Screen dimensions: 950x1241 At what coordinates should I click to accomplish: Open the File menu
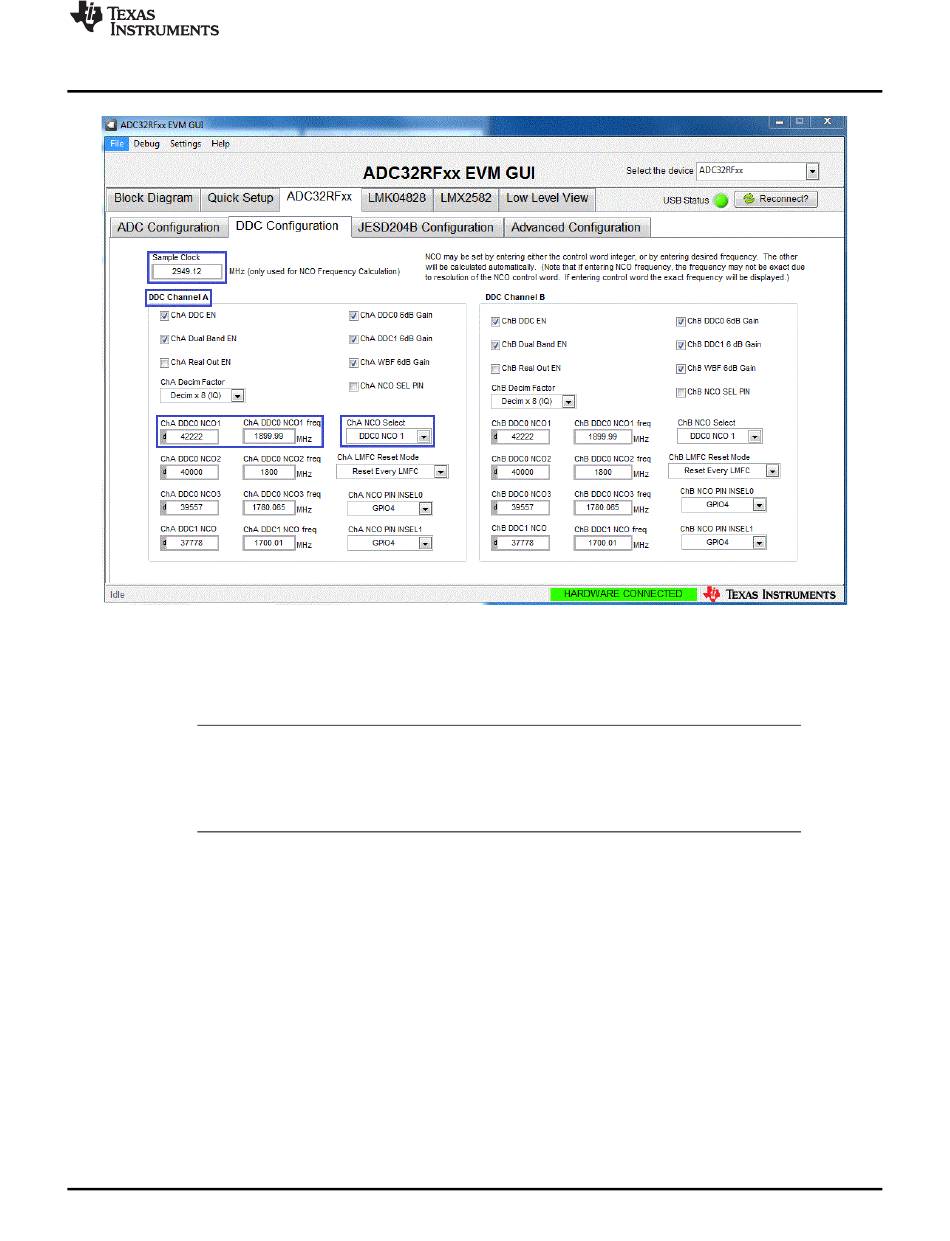click(117, 144)
